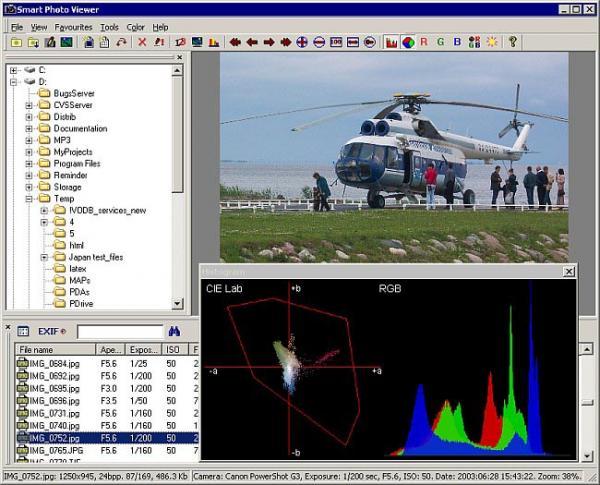Click the red X delete icon in toolbar
600x485 pixels.
pyautogui.click(x=142, y=42)
